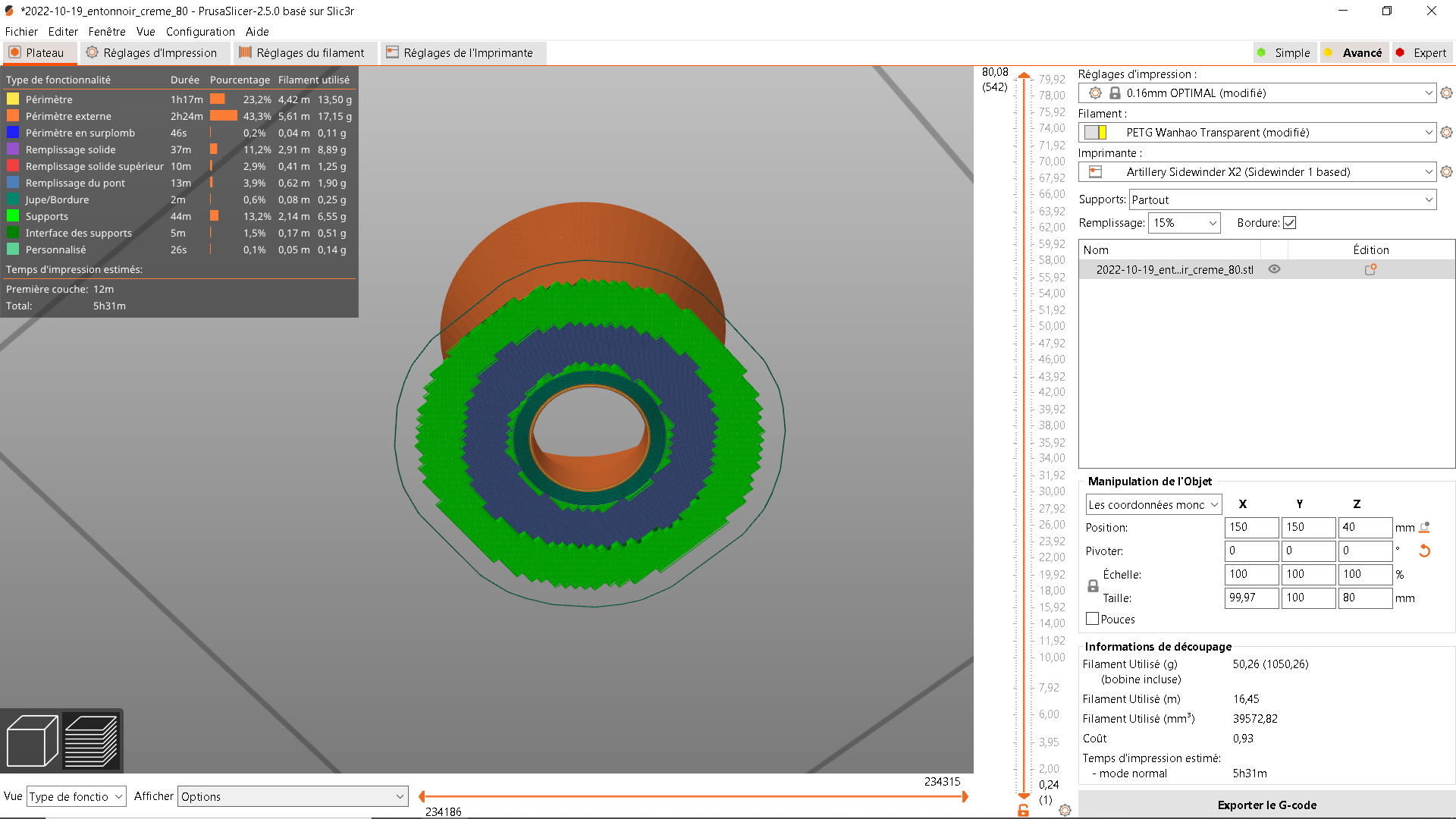This screenshot has height=819, width=1456.
Task: Click the layer slider settings cog icon
Action: pyautogui.click(x=1065, y=810)
